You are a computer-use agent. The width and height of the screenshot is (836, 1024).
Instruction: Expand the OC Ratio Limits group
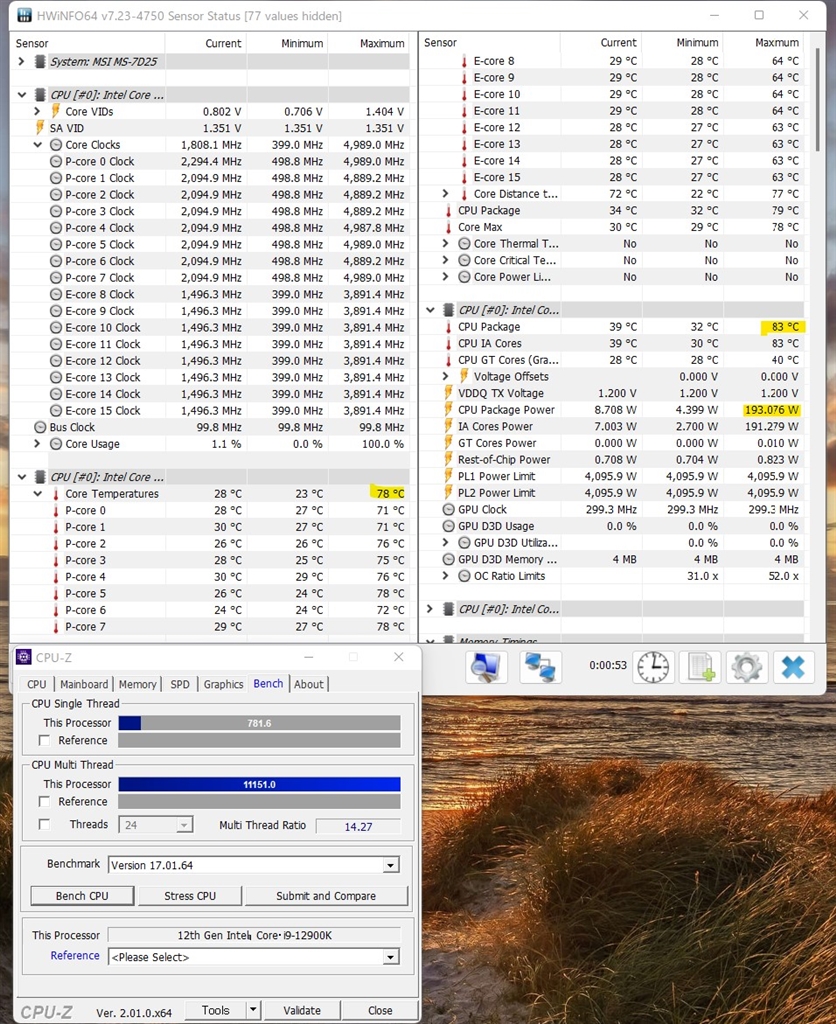coord(445,576)
